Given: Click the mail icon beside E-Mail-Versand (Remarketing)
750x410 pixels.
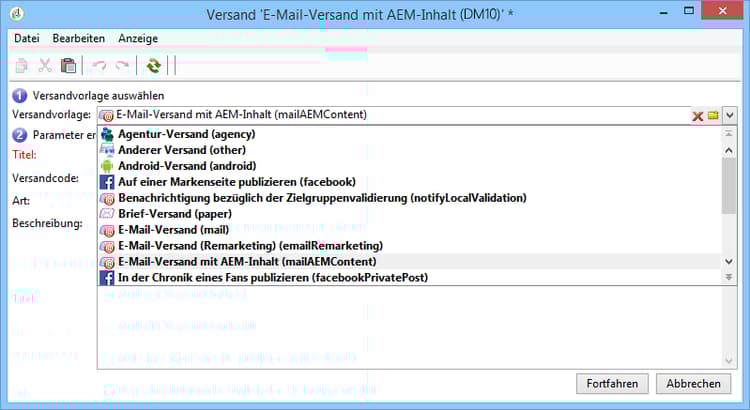Looking at the screenshot, I should 107,246.
